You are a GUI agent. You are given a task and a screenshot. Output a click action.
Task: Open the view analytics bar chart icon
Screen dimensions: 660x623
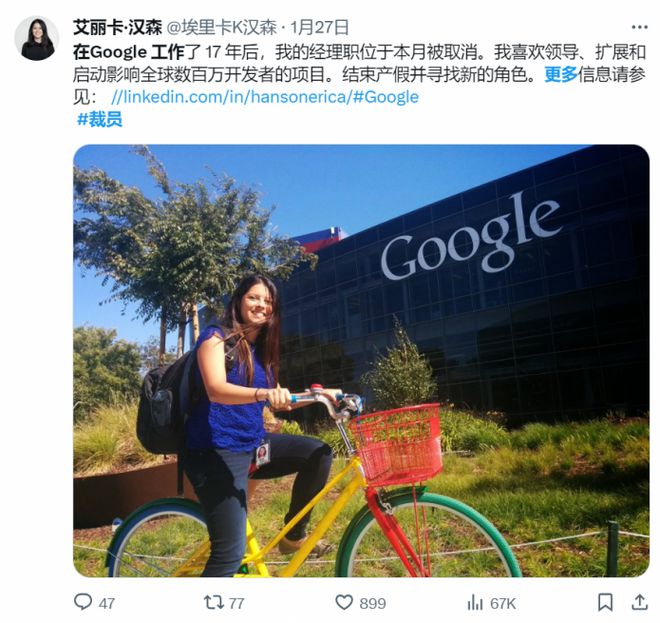[x=475, y=602]
